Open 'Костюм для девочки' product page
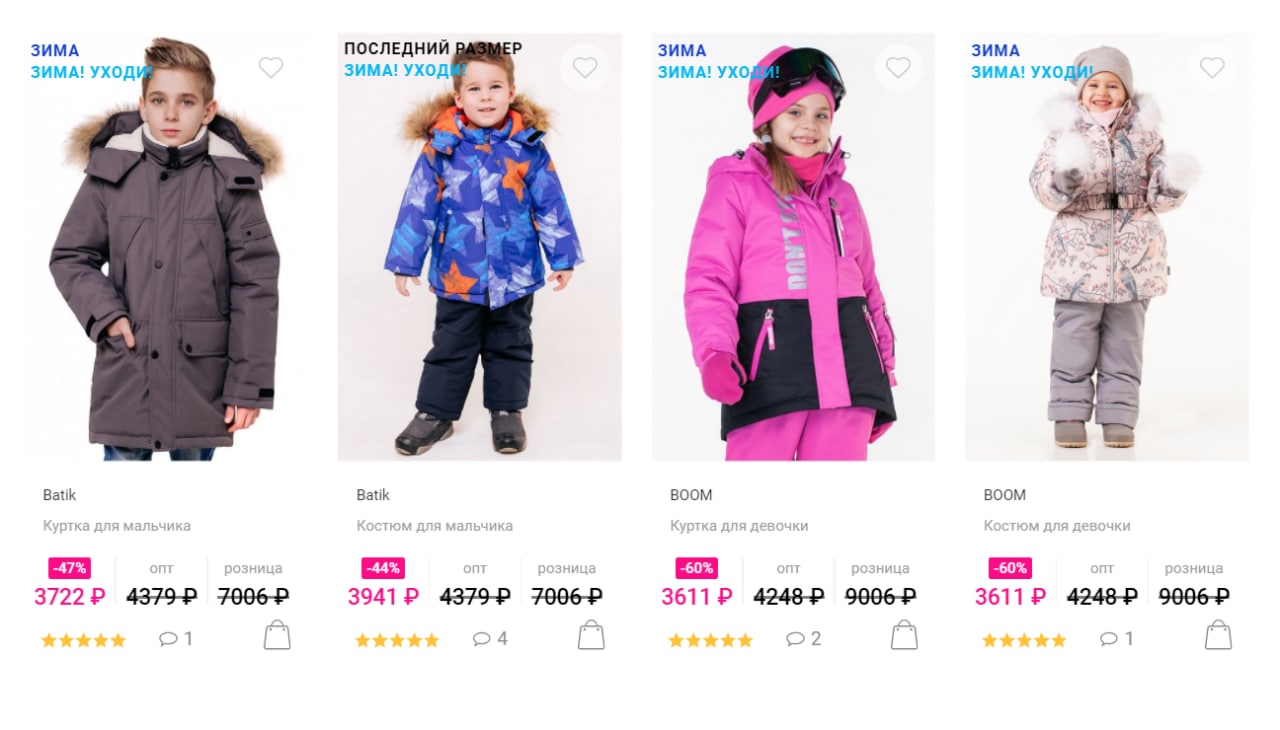The image size is (1280, 730). coord(1057,526)
